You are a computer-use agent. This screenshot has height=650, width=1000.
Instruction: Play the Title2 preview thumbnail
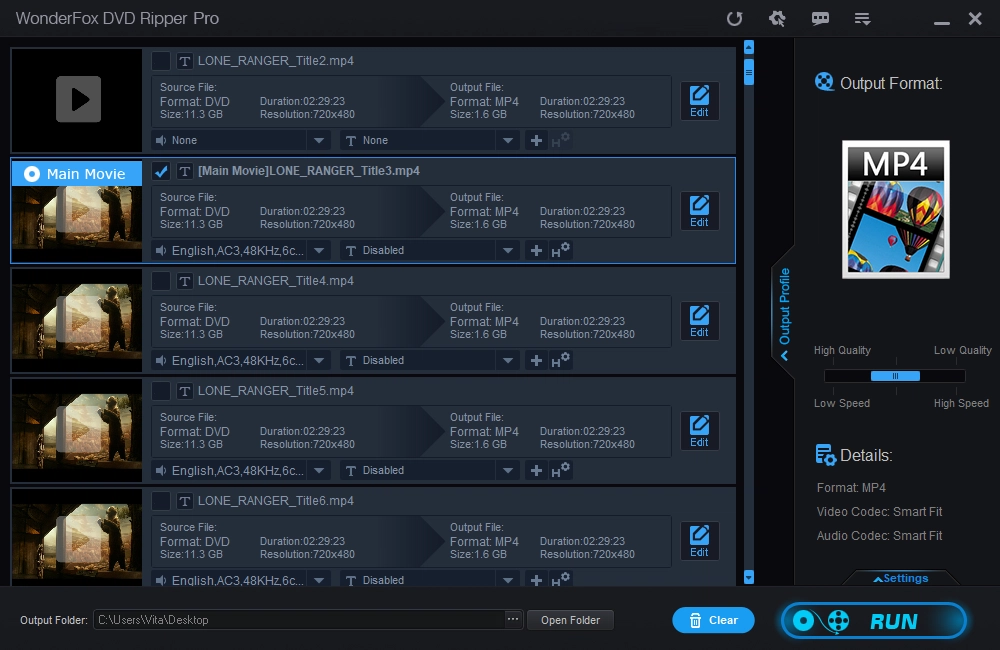pyautogui.click(x=78, y=99)
